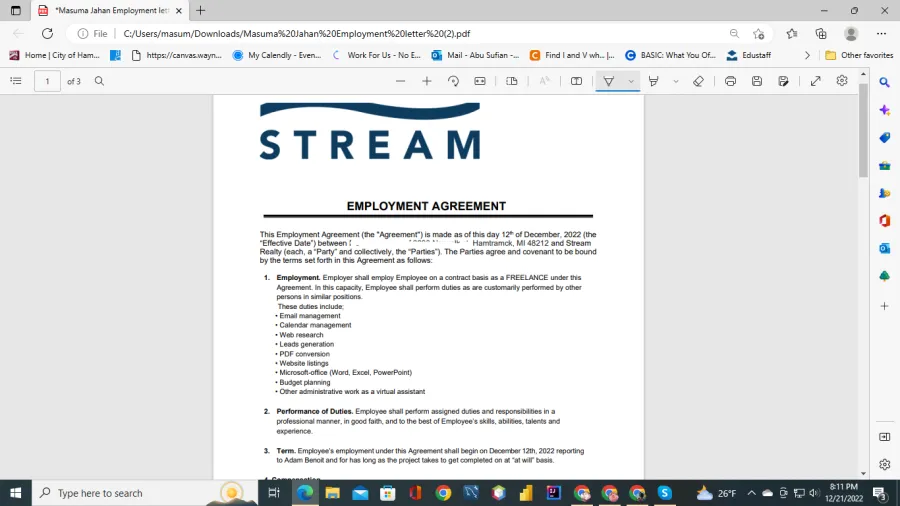This screenshot has height=506, width=900.
Task: Enter full screen PDF view
Action: 815,81
